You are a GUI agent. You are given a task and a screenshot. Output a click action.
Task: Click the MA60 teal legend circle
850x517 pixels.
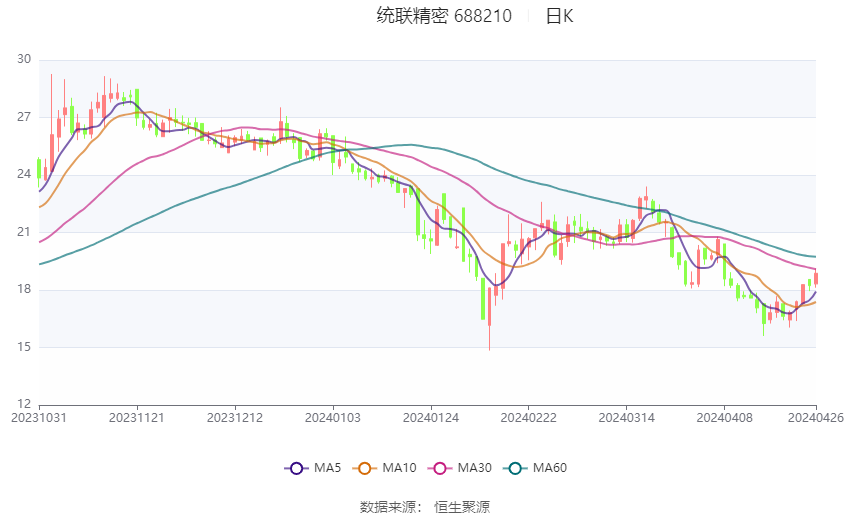pos(515,468)
